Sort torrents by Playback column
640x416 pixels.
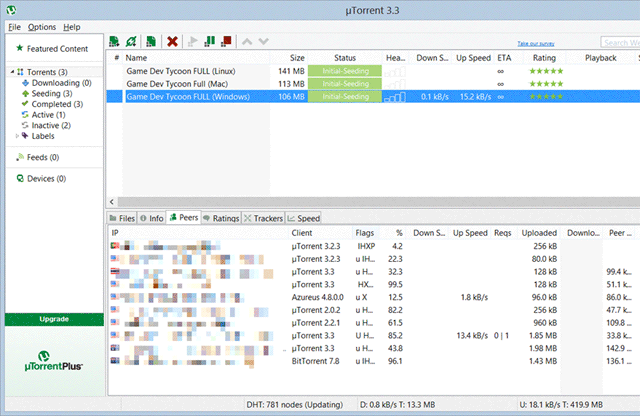pos(600,58)
